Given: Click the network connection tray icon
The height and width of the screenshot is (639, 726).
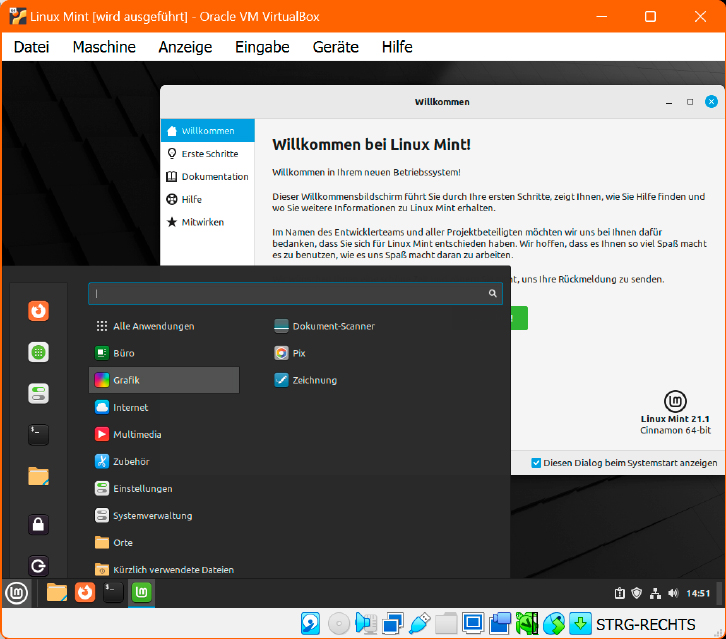Looking at the screenshot, I should click(x=655, y=593).
